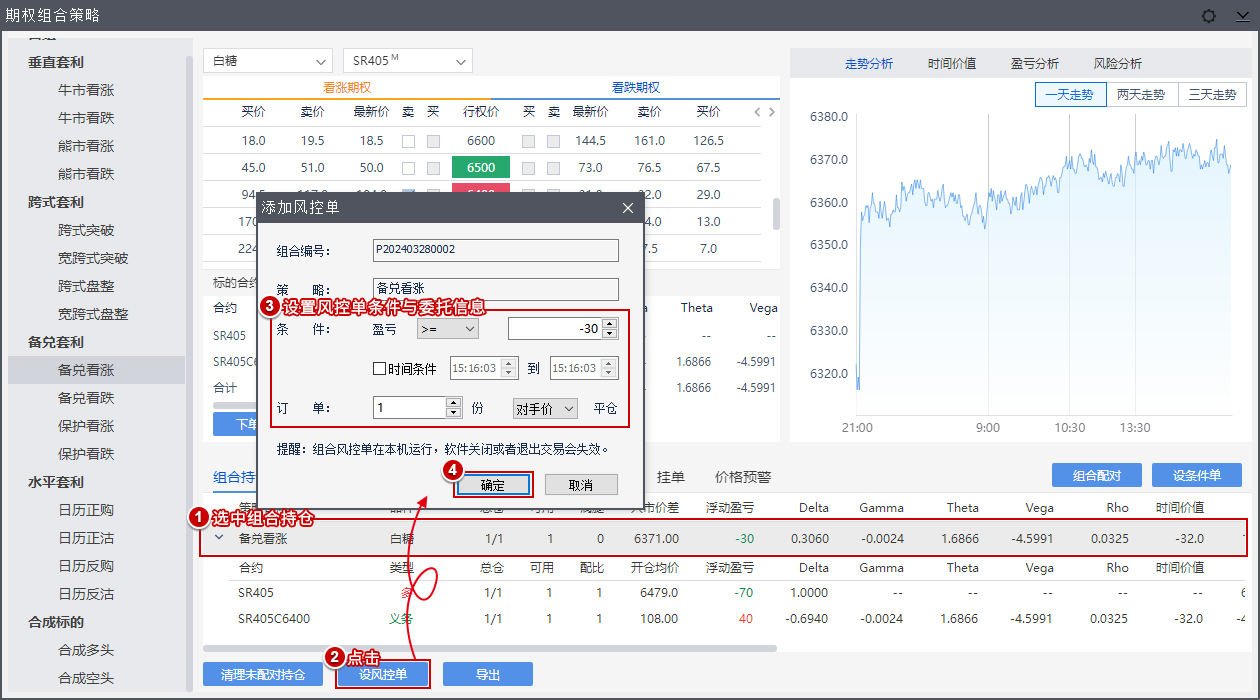The width and height of the screenshot is (1260, 700).
Task: Open the 挂单 tab
Action: (x=670, y=477)
